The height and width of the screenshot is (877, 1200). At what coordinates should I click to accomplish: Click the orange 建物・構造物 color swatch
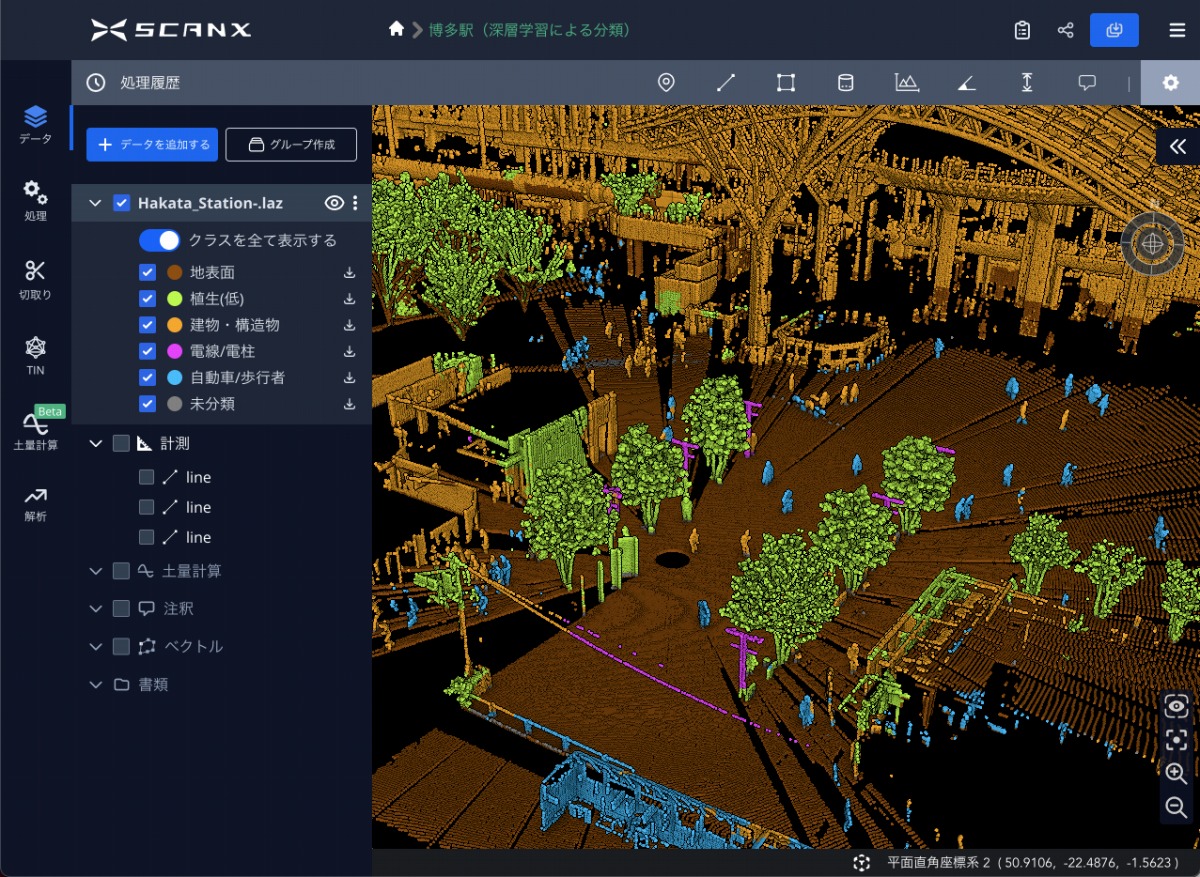[x=175, y=325]
